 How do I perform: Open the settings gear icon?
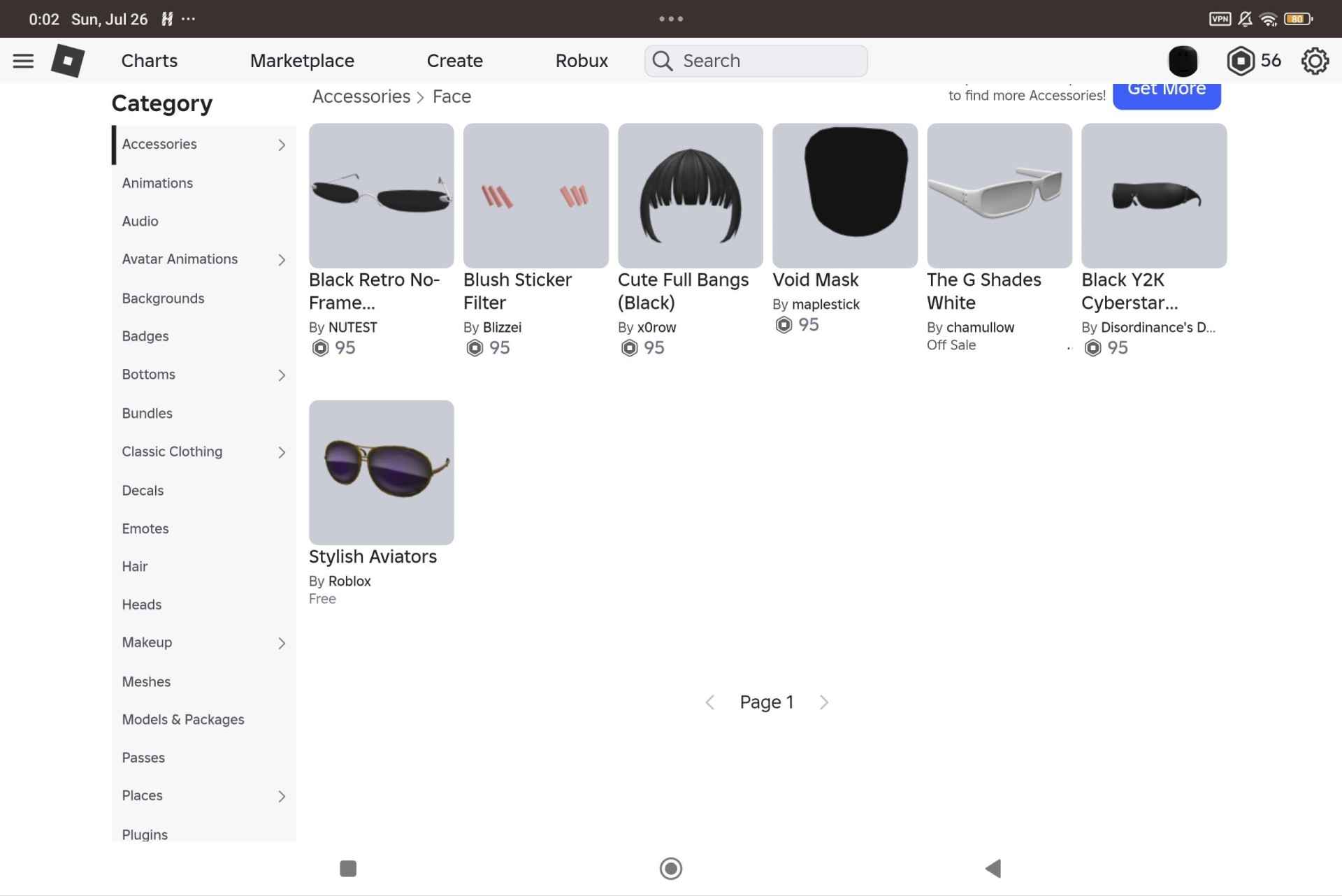pos(1315,61)
